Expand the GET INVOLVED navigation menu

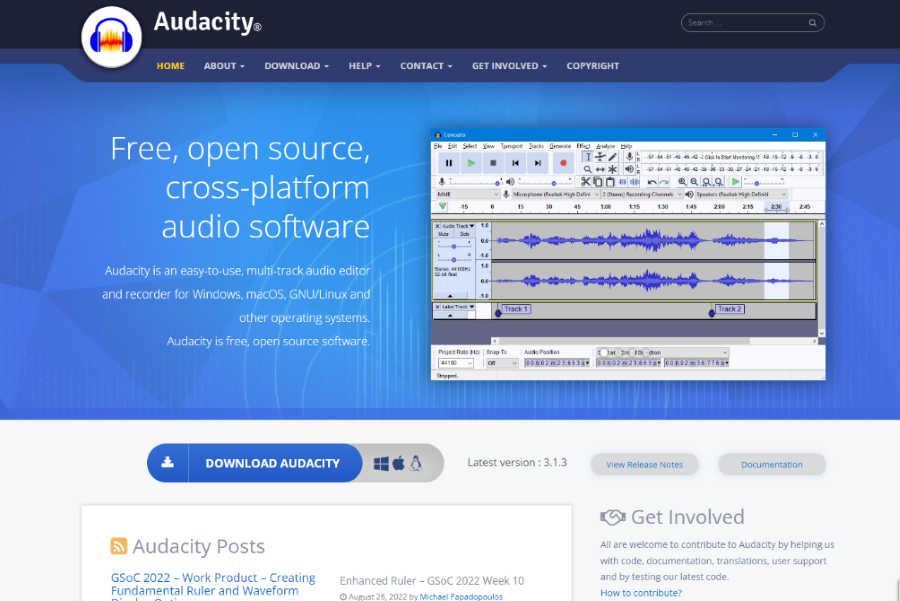click(509, 66)
